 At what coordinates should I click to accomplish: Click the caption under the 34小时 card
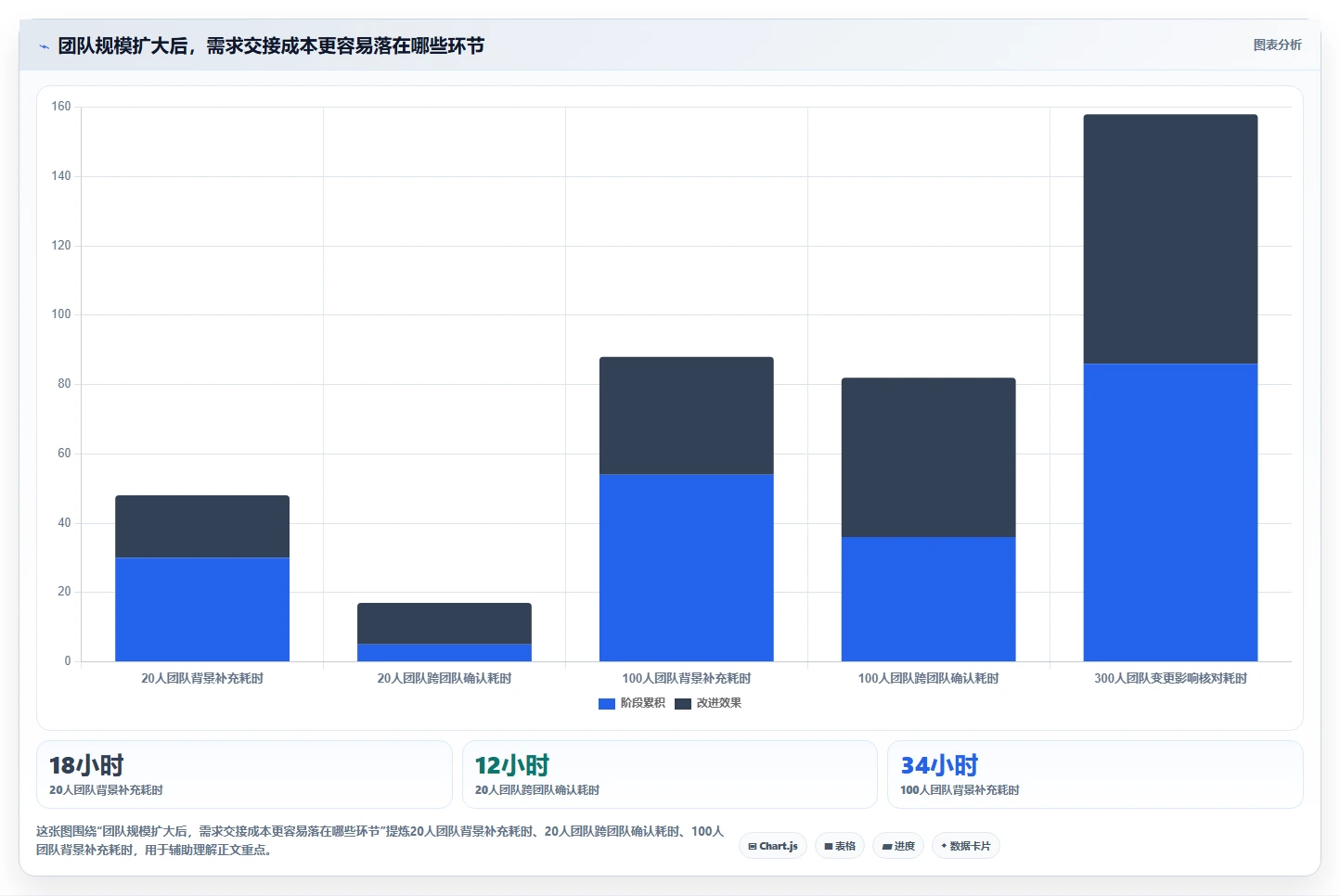pos(960,790)
